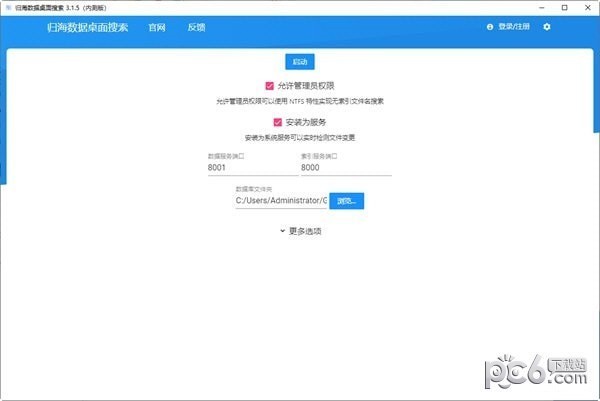Click the chevron arrow beside 更多选项
Viewport: 600px width, 401px height.
tap(283, 231)
